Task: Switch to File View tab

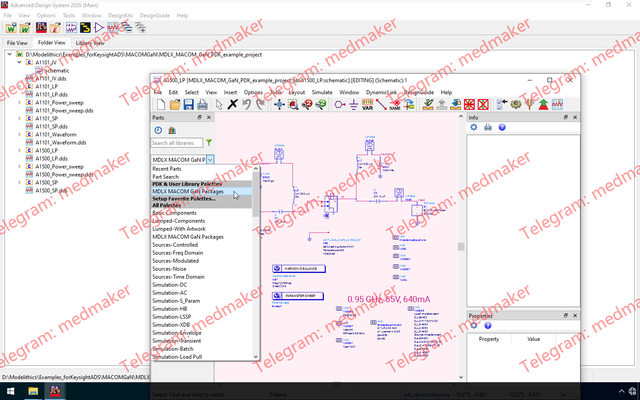Action: point(17,43)
